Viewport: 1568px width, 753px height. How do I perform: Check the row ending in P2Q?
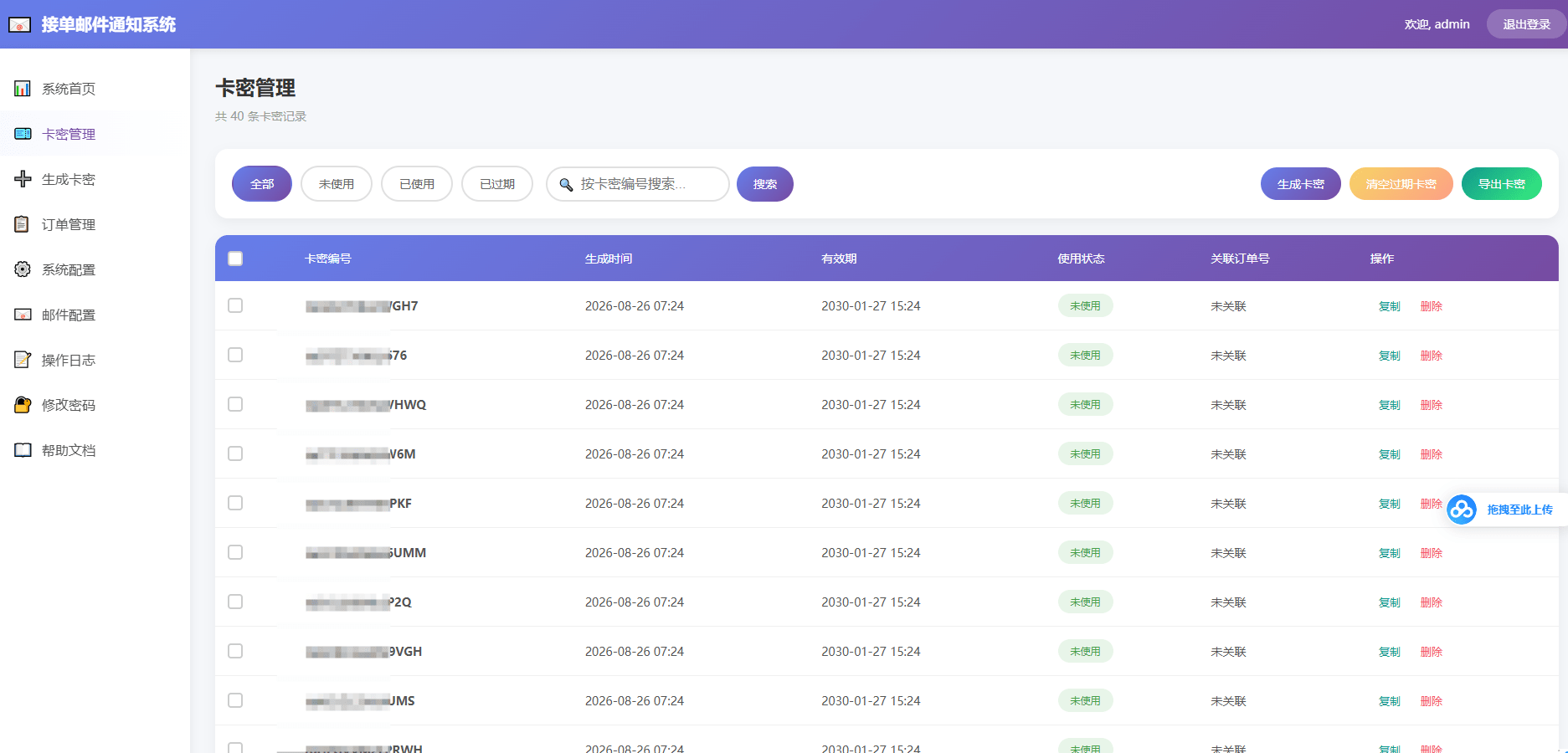[235, 602]
